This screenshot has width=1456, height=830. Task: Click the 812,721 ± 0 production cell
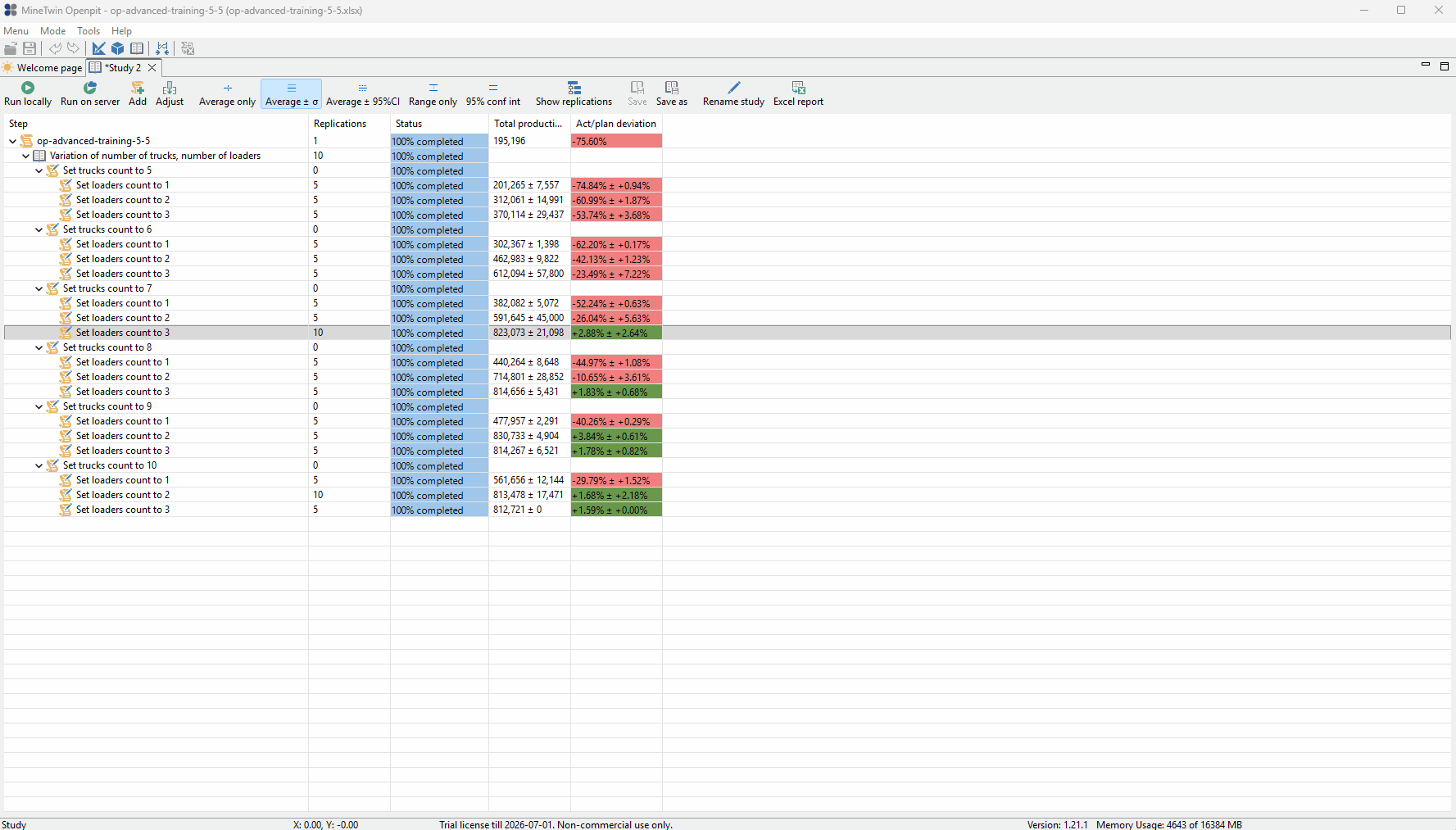[529, 510]
